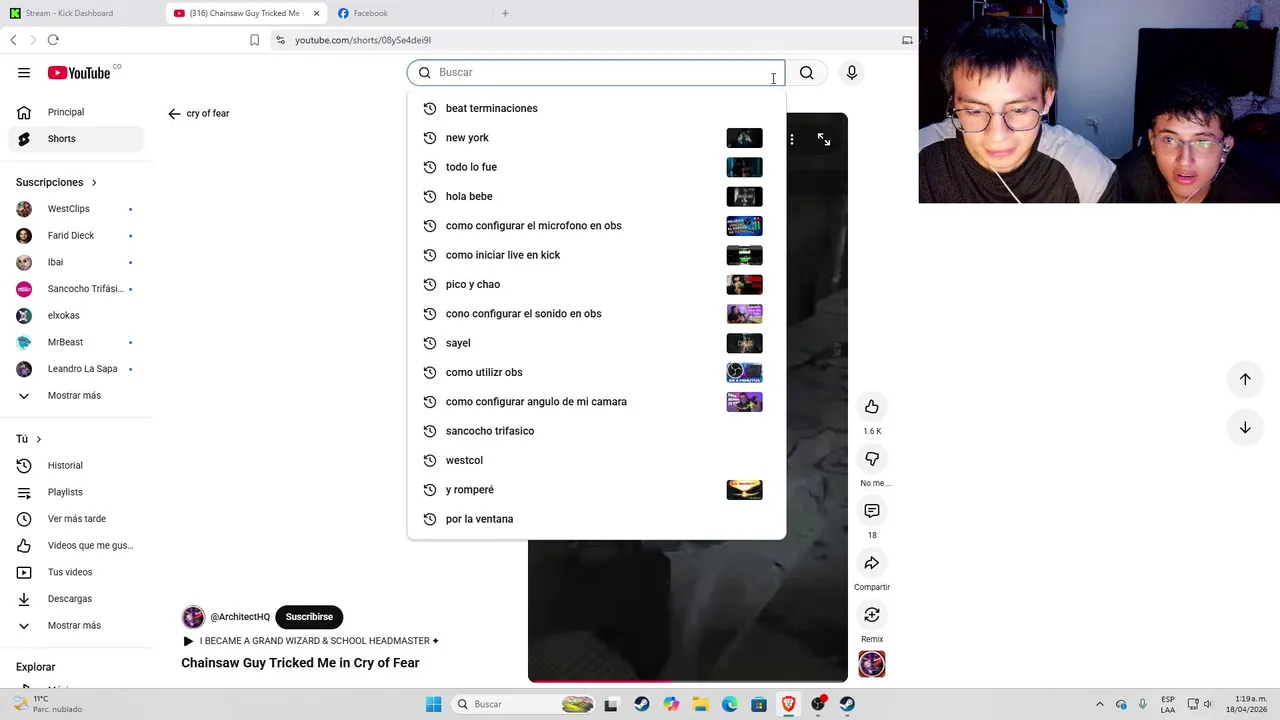Open Farid Dieck subscription channel
1280x720 pixels.
click(76, 235)
